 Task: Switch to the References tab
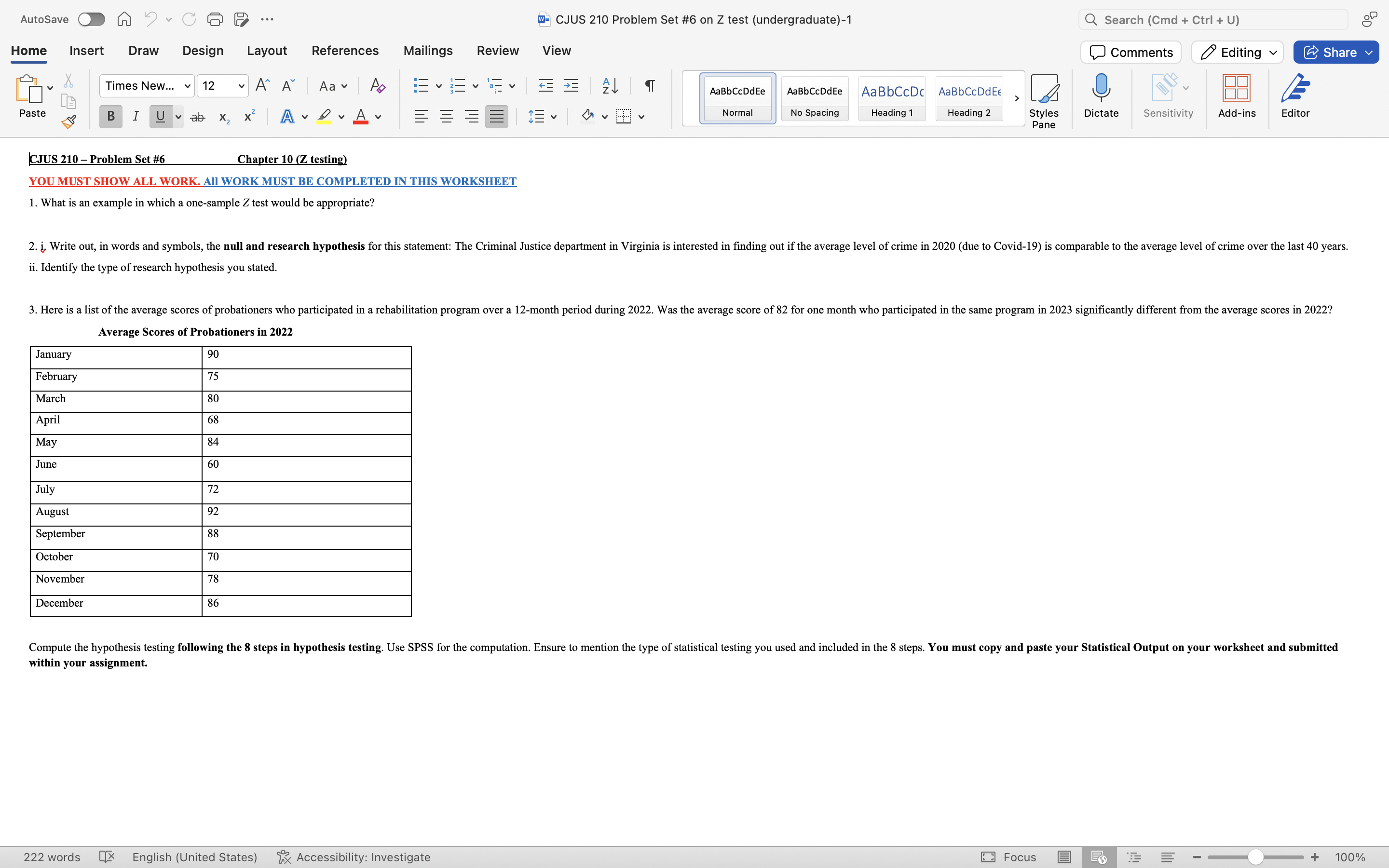point(344,51)
